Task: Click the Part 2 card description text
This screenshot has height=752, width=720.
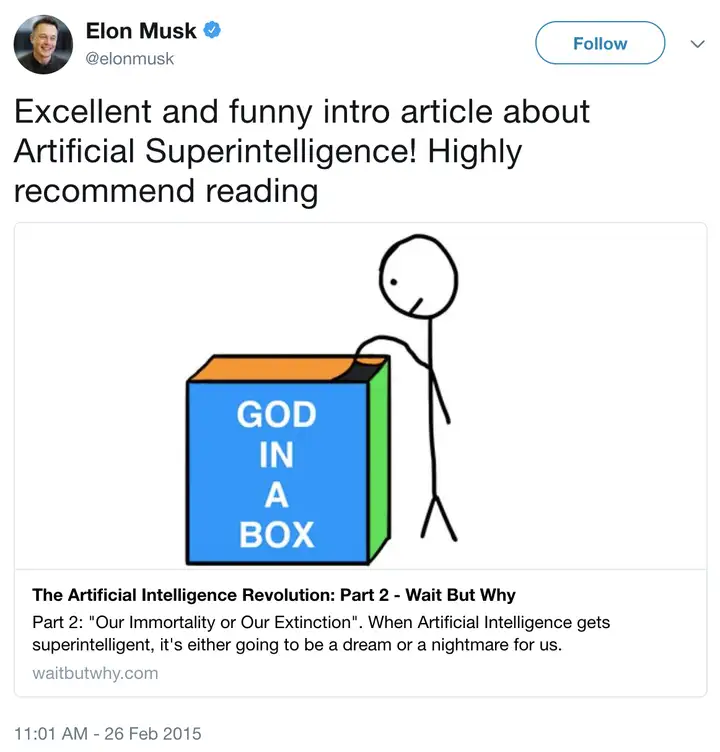Action: click(x=321, y=633)
